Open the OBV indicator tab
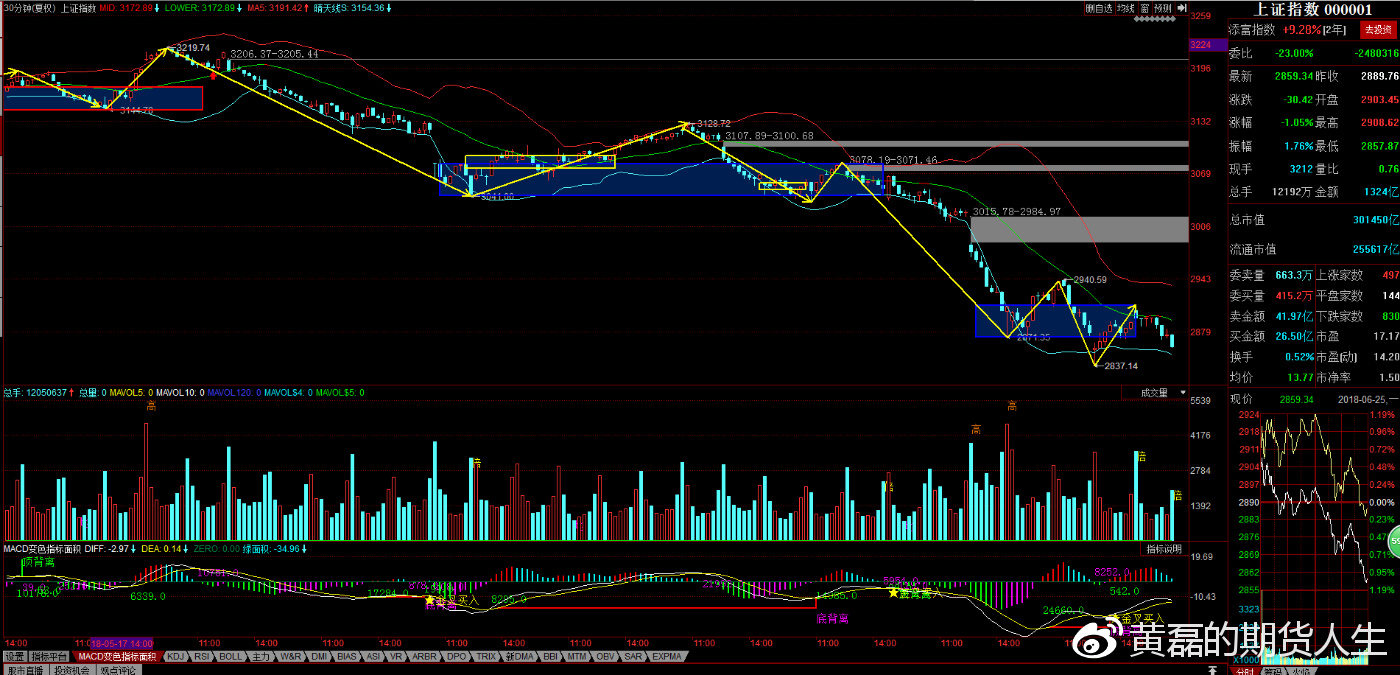Image resolution: width=1400 pixels, height=675 pixels. click(x=606, y=656)
